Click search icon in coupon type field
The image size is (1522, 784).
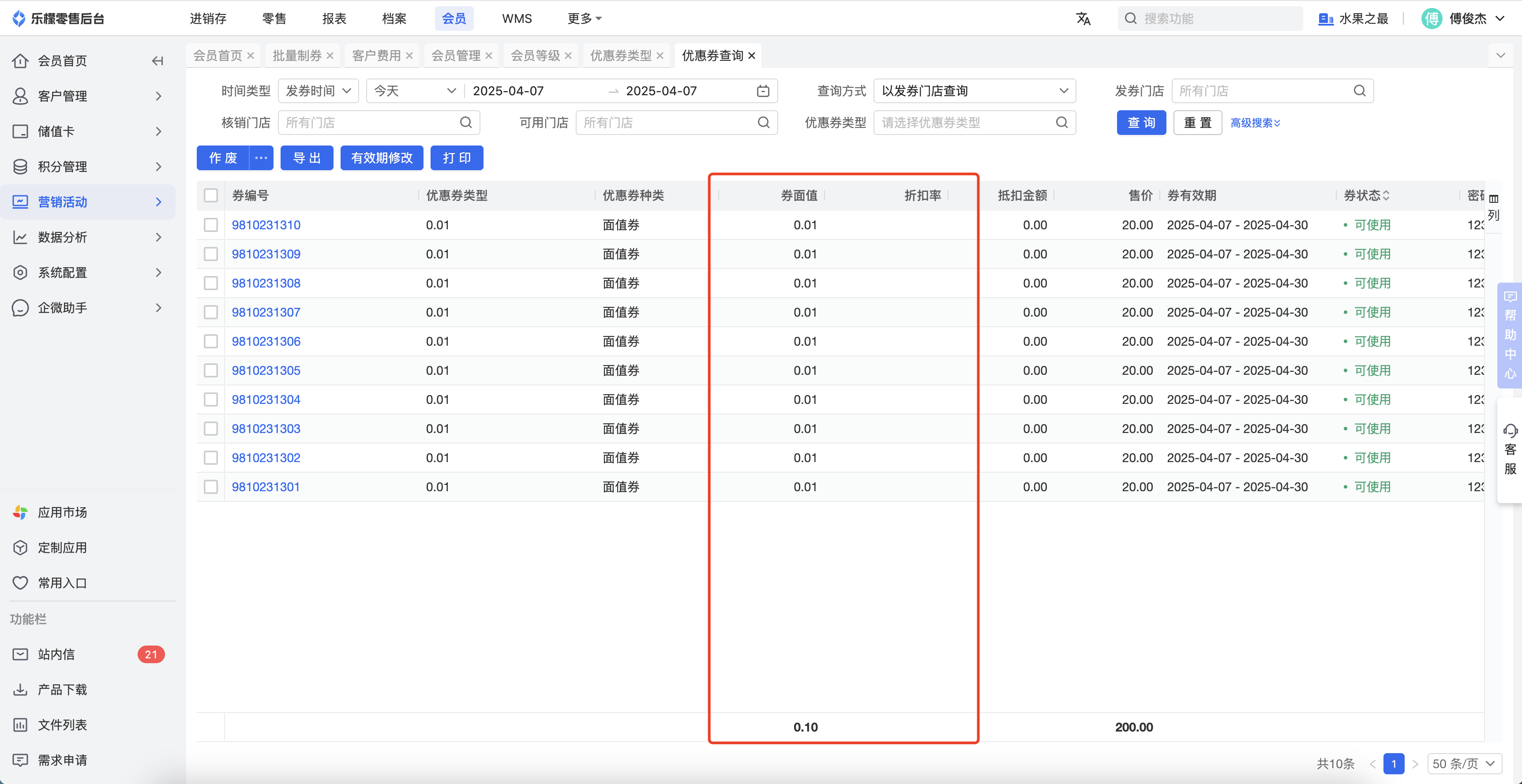coord(1062,123)
